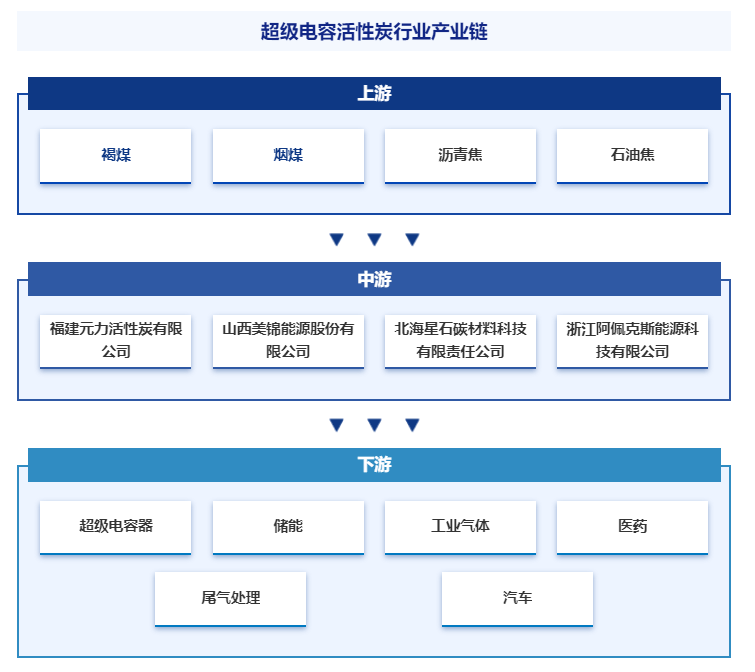Select 浙江阿佩克斯能源科技有限公司 box
The width and height of the screenshot is (755, 672).
(x=632, y=340)
